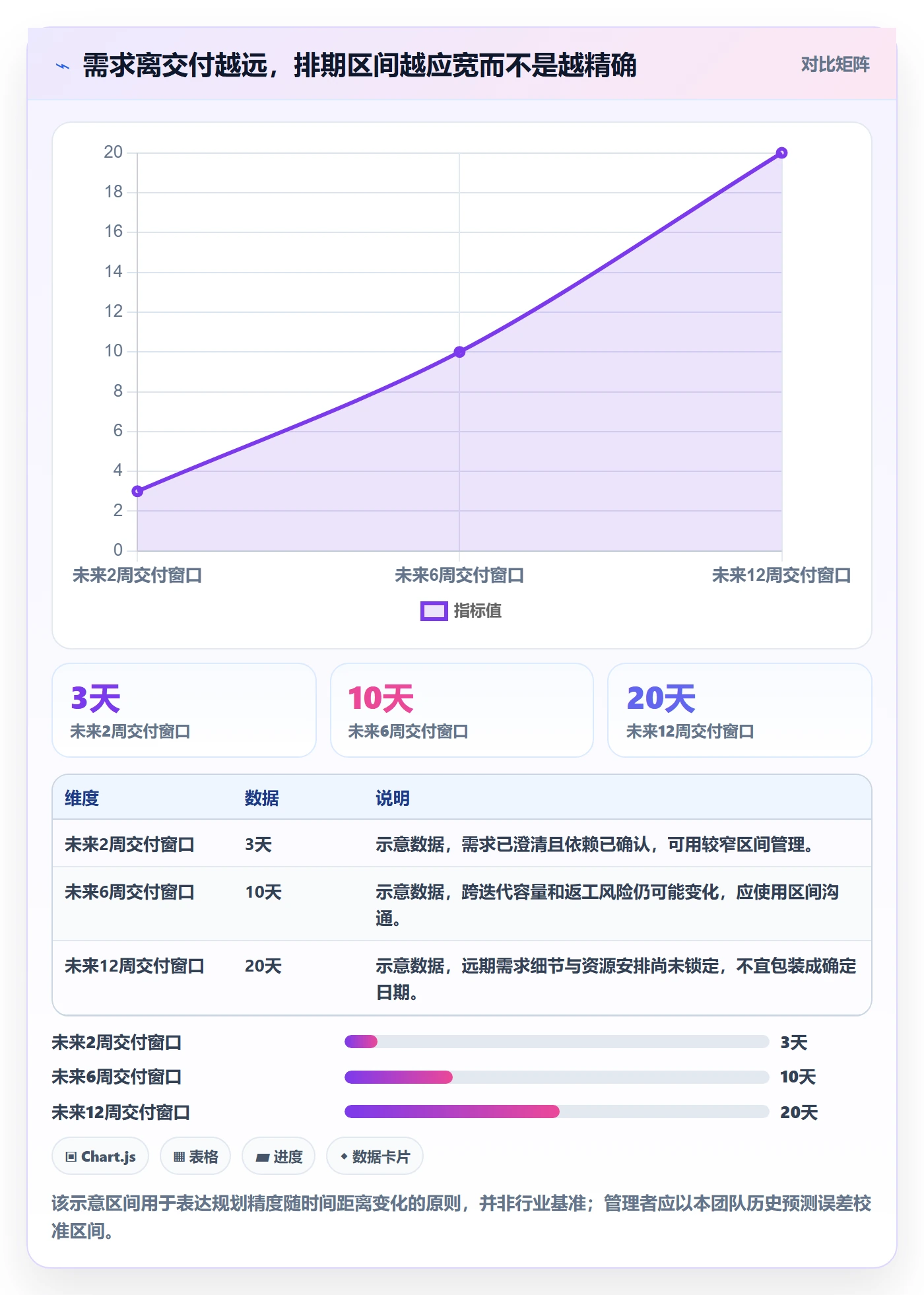Image resolution: width=924 pixels, height=1295 pixels.
Task: Click the 未来12周交付窗口 x-axis label
Action: coord(781,576)
